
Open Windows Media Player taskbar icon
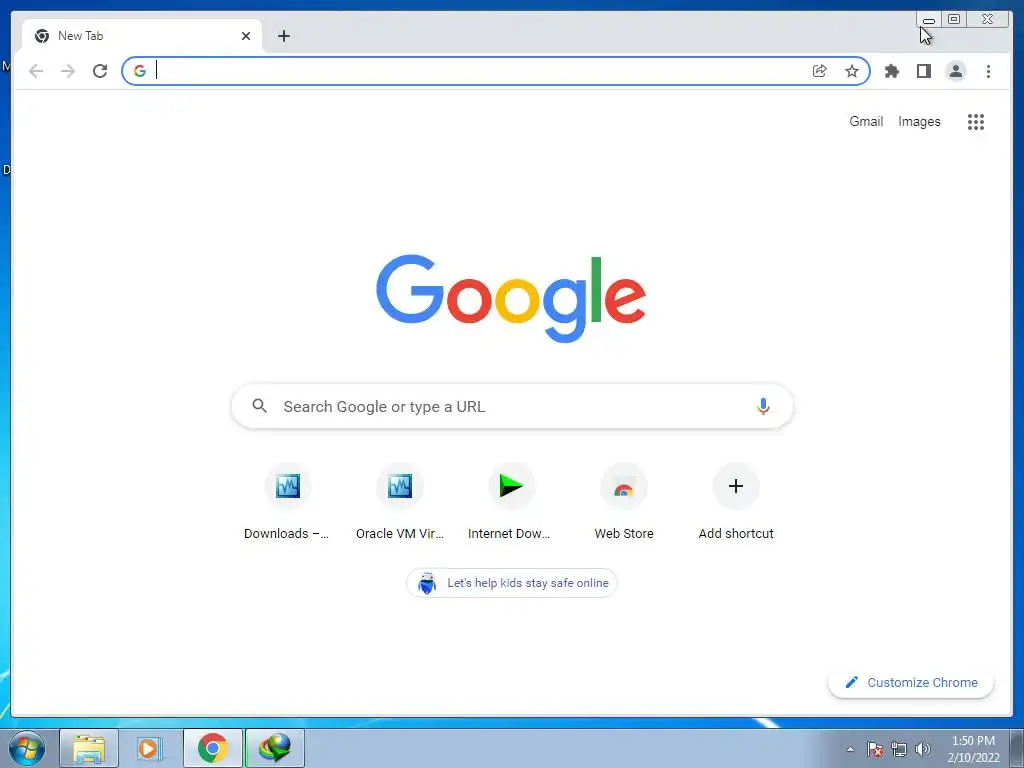pos(150,748)
